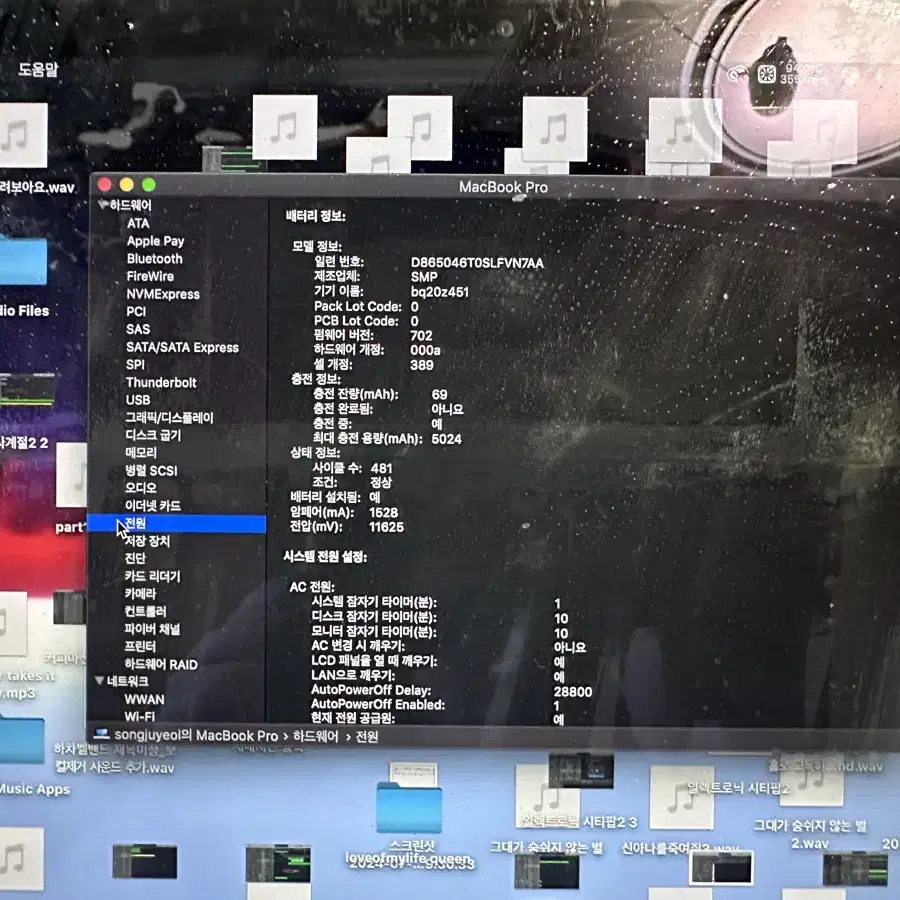The image size is (900, 900).
Task: Click 전원 in the bottom path bar
Action: coord(367,736)
